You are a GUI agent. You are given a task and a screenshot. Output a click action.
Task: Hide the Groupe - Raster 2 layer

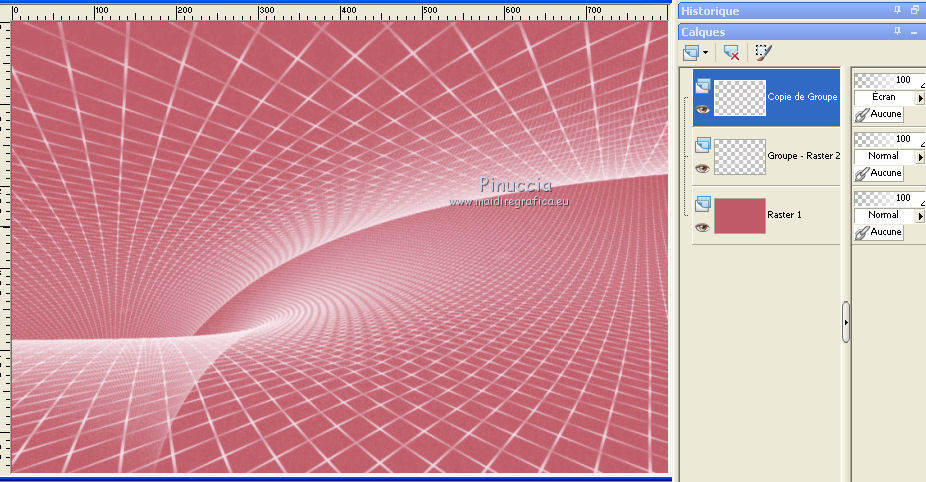point(702,168)
